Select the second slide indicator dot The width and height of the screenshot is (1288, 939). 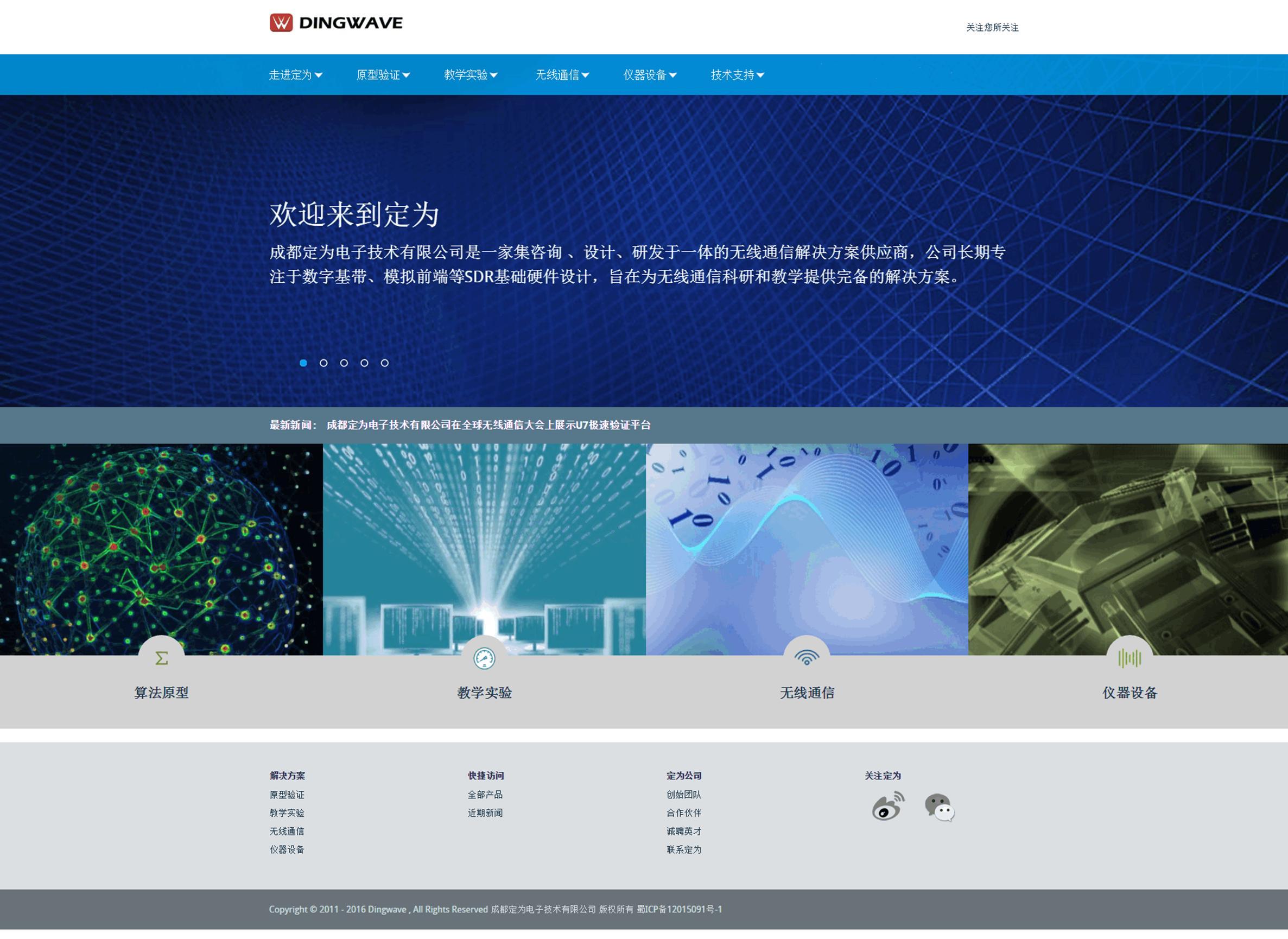(323, 363)
